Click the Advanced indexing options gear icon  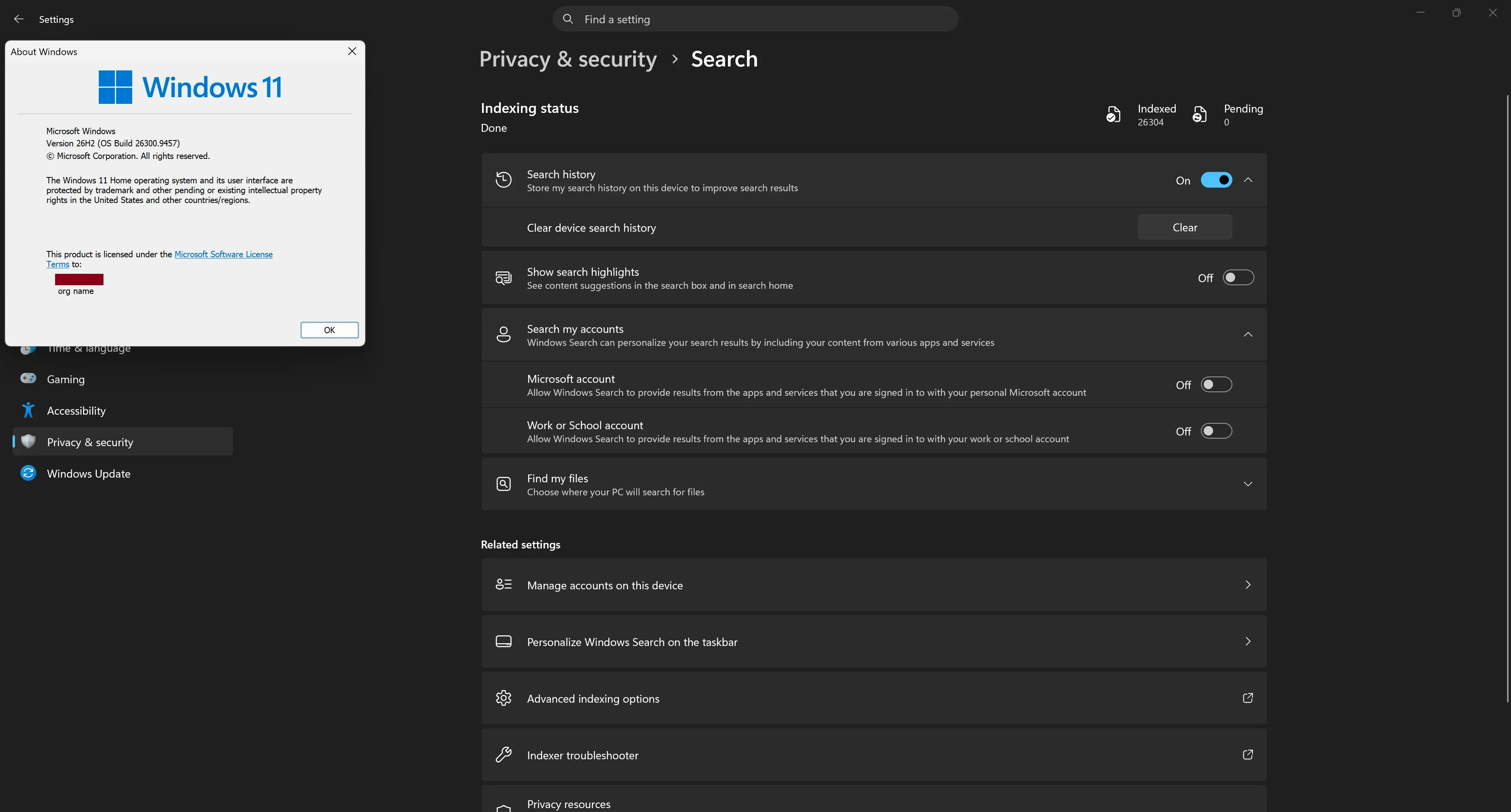point(503,698)
